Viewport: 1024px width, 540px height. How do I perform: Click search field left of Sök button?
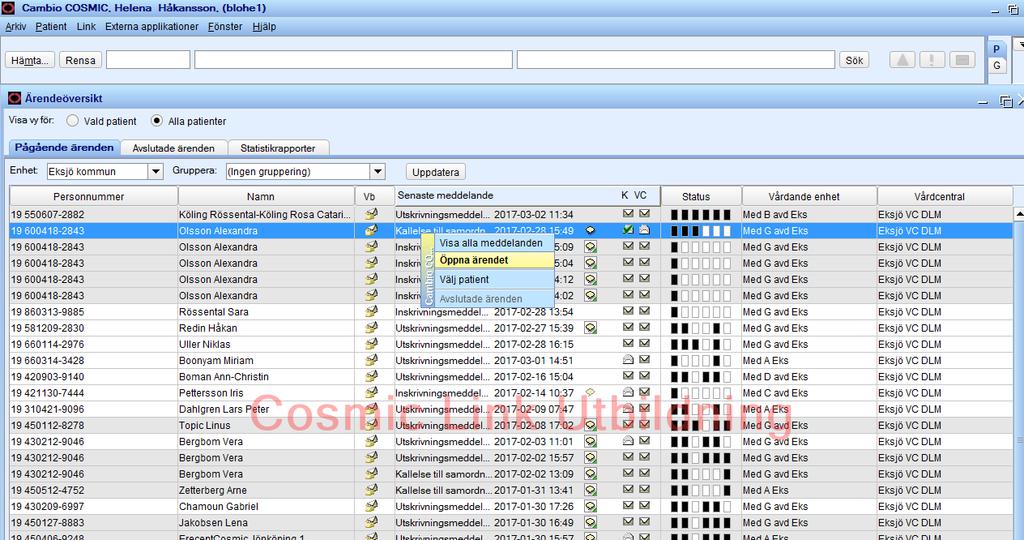click(x=676, y=60)
